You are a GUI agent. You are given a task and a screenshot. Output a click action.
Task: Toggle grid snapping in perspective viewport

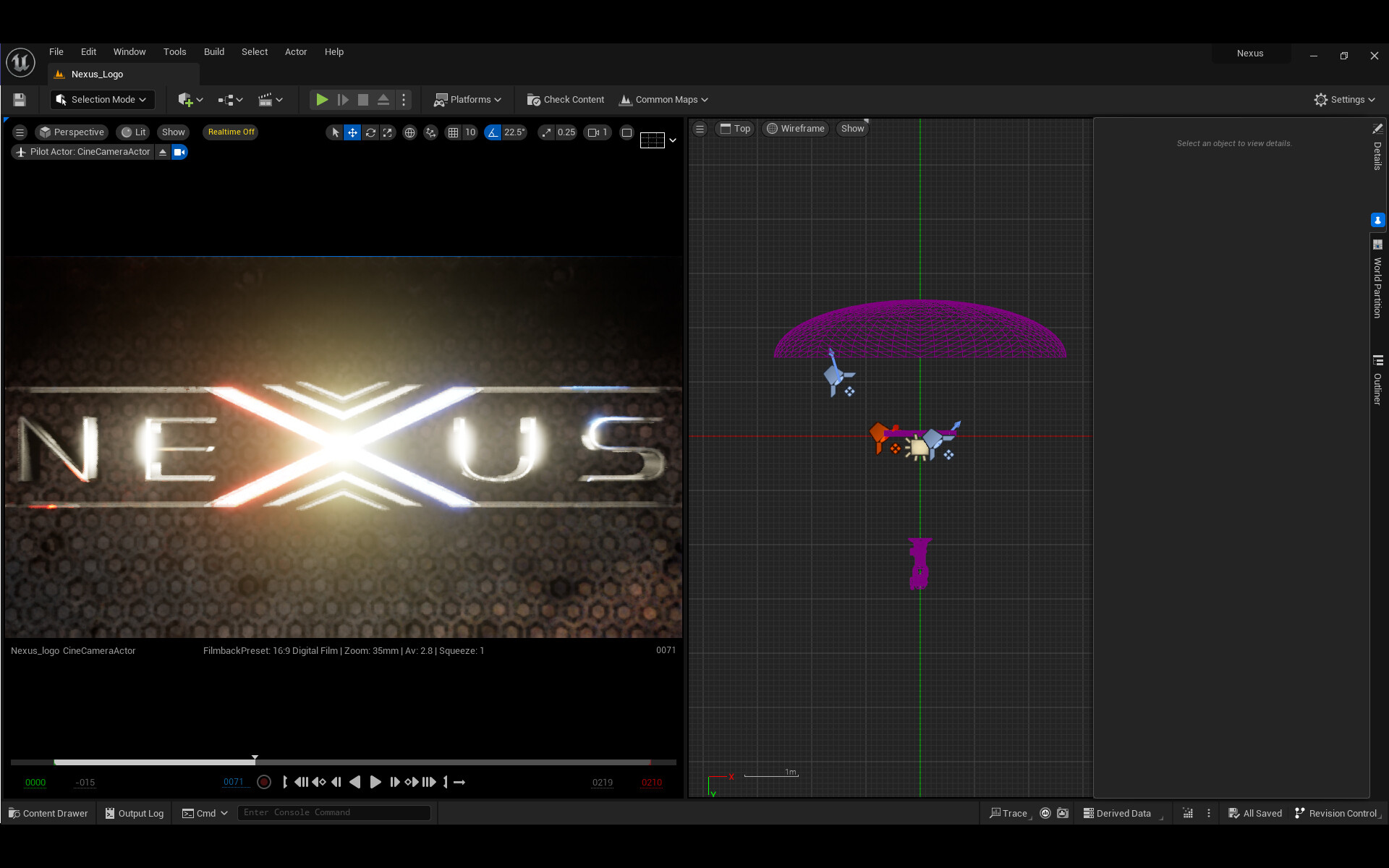tap(453, 132)
